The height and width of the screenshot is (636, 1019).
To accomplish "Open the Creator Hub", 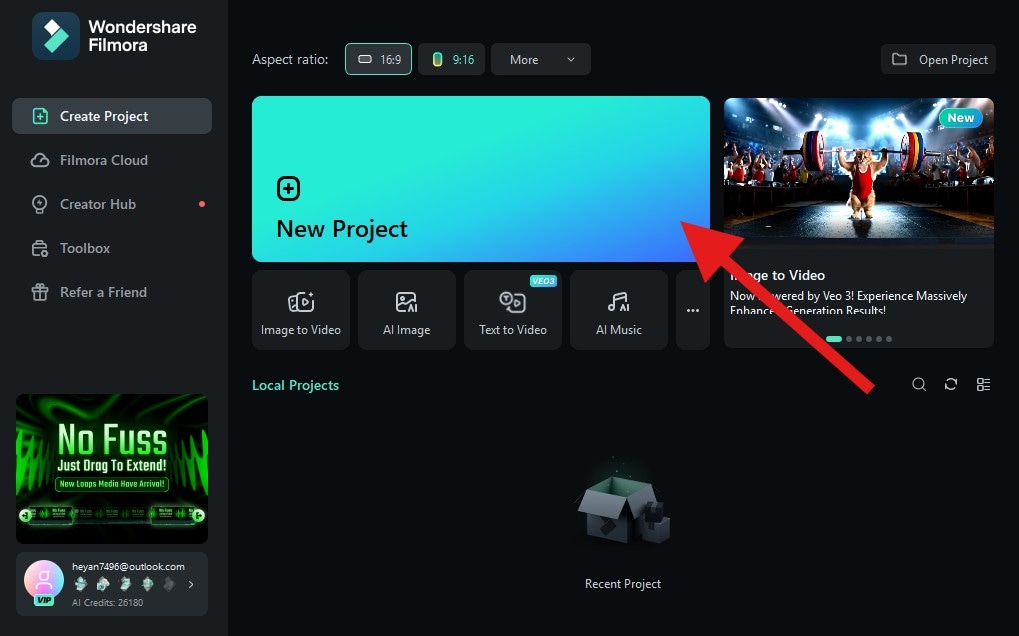I will pyautogui.click(x=97, y=204).
